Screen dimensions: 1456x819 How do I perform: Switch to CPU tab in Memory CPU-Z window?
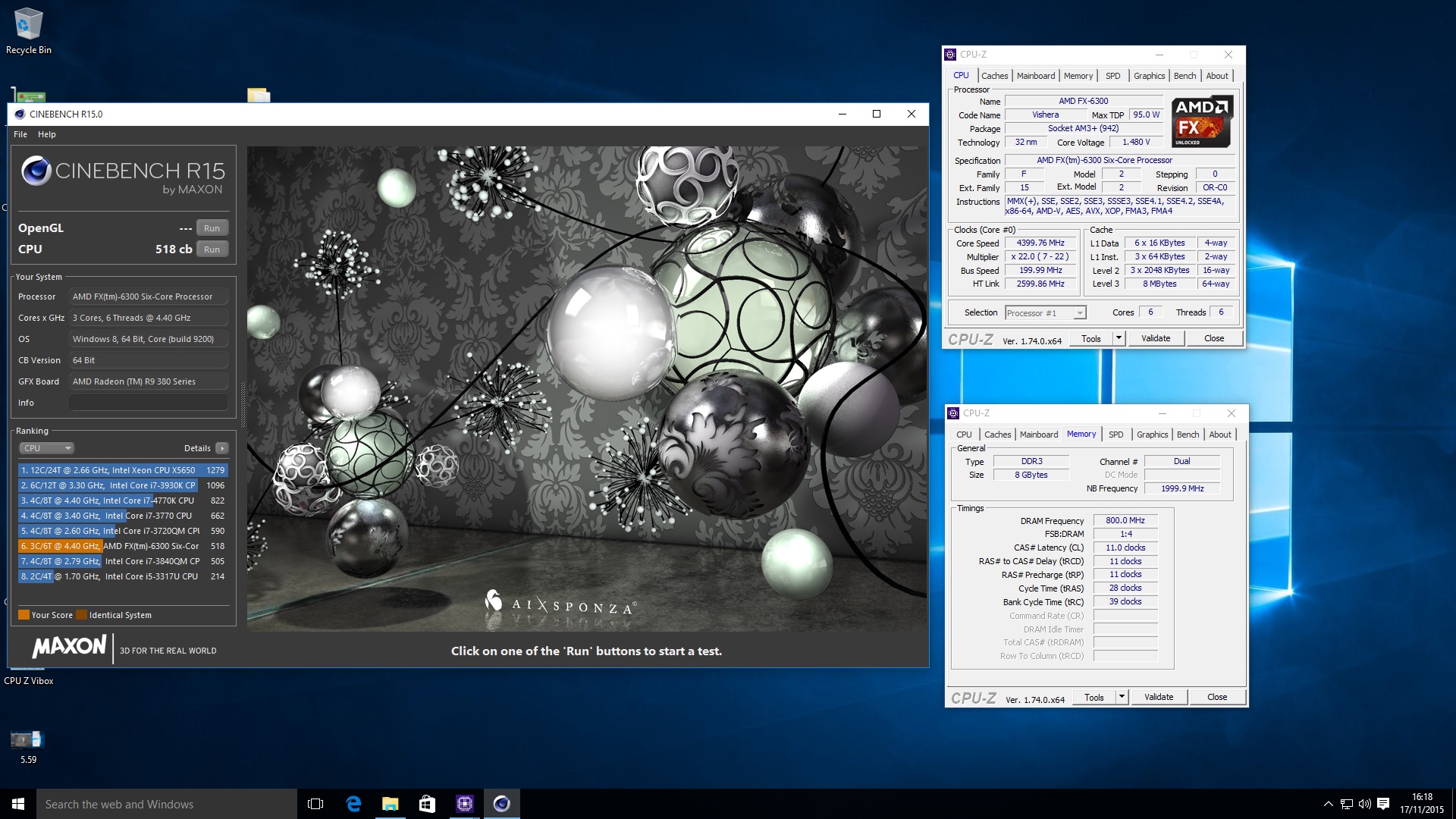click(x=964, y=435)
